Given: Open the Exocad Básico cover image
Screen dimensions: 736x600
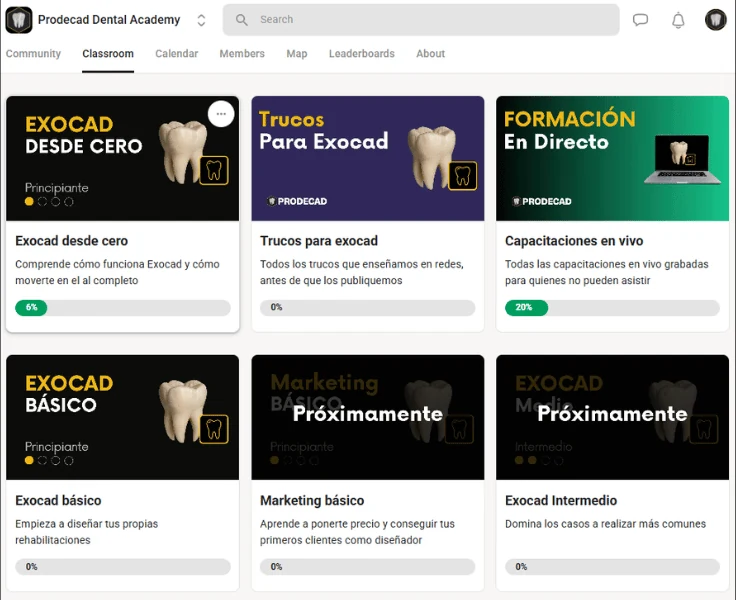Looking at the screenshot, I should 123,417.
